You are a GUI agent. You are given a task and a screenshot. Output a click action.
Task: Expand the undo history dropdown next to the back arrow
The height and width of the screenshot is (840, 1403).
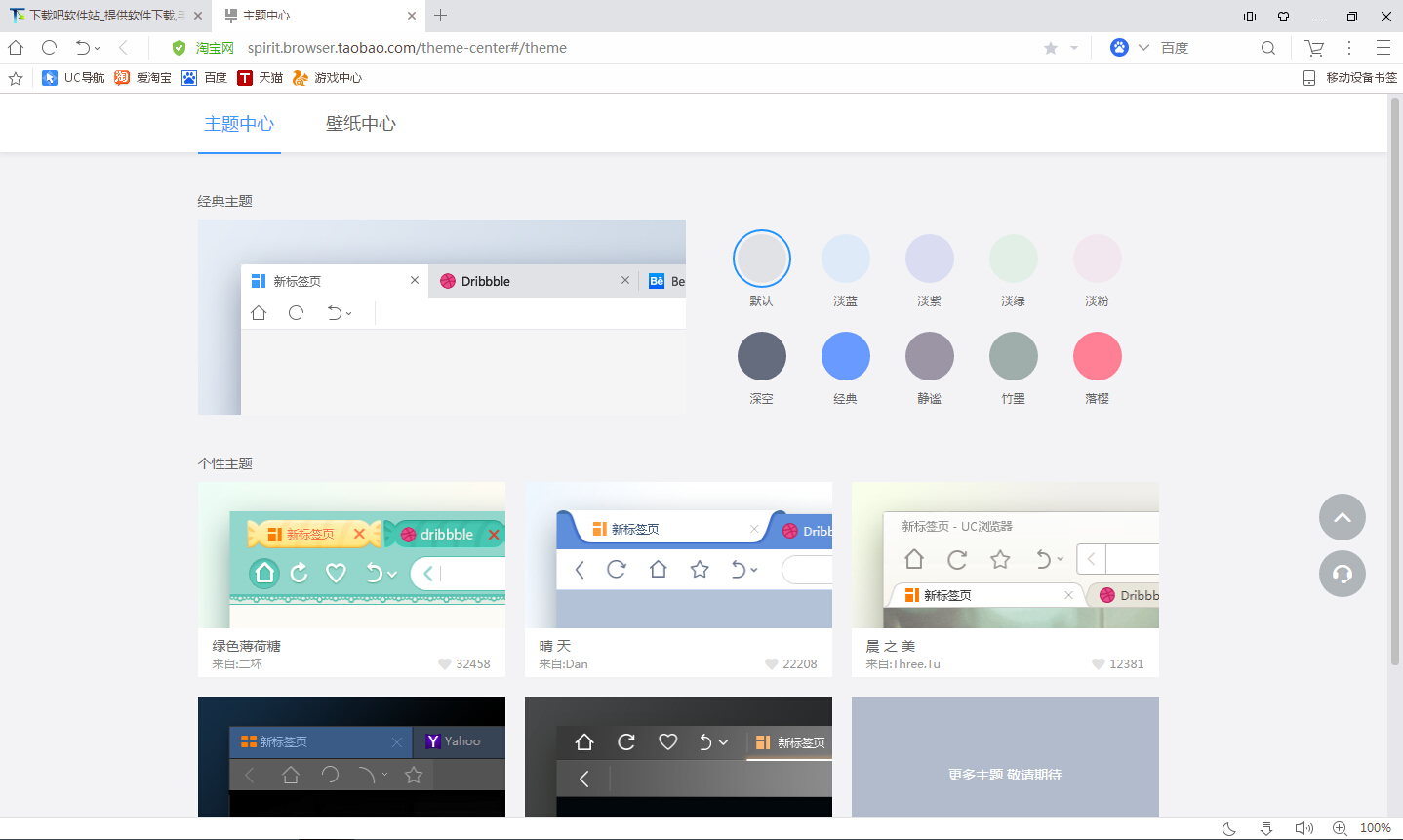pos(97,47)
